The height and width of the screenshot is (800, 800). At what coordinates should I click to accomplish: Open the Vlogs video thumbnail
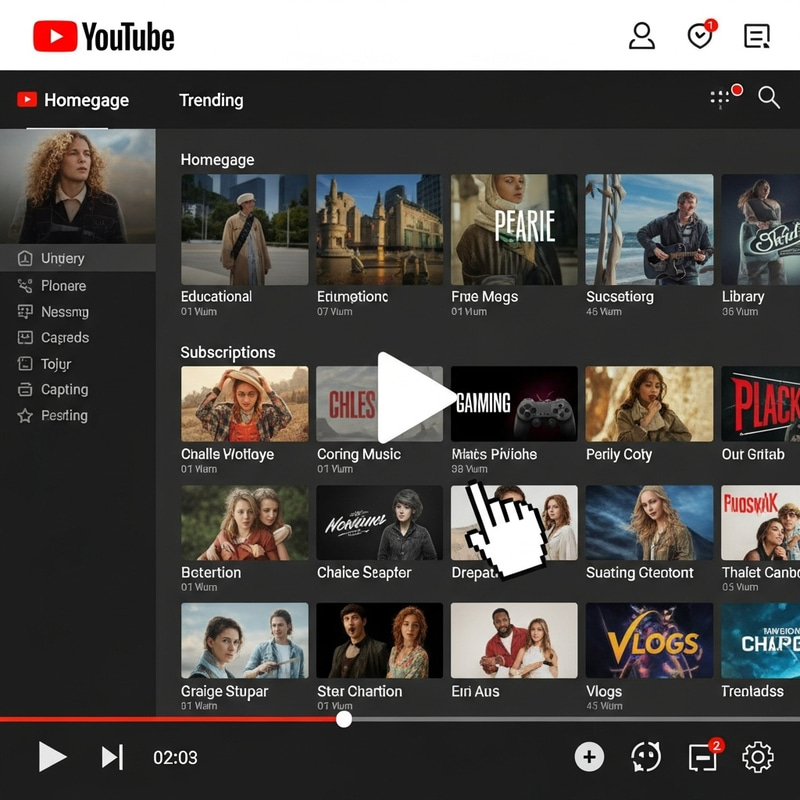(649, 641)
